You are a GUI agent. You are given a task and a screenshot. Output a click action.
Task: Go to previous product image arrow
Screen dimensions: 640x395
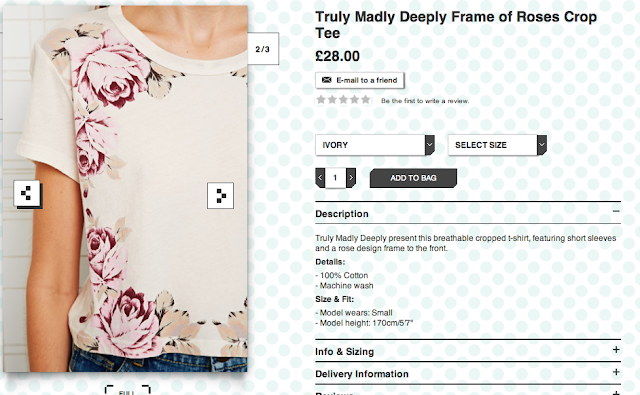(x=27, y=193)
